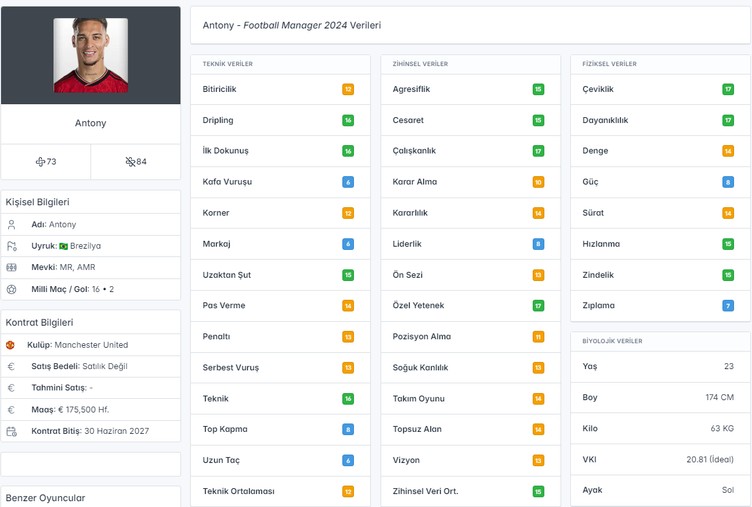Click the 30 Haziran 2027 contract end date
Viewport: 752px width, 507px height.
[x=117, y=431]
